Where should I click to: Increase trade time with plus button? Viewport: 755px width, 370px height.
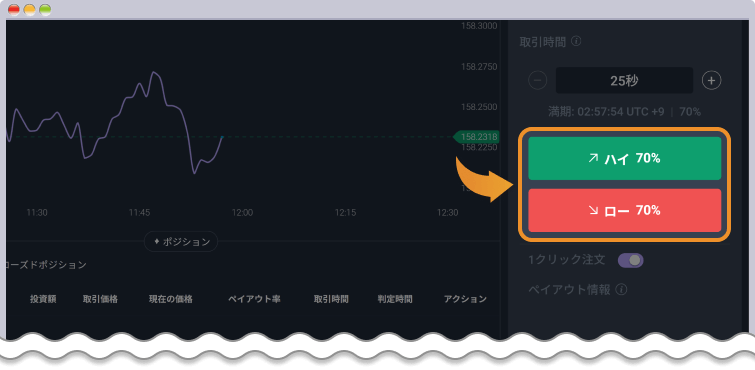[711, 80]
